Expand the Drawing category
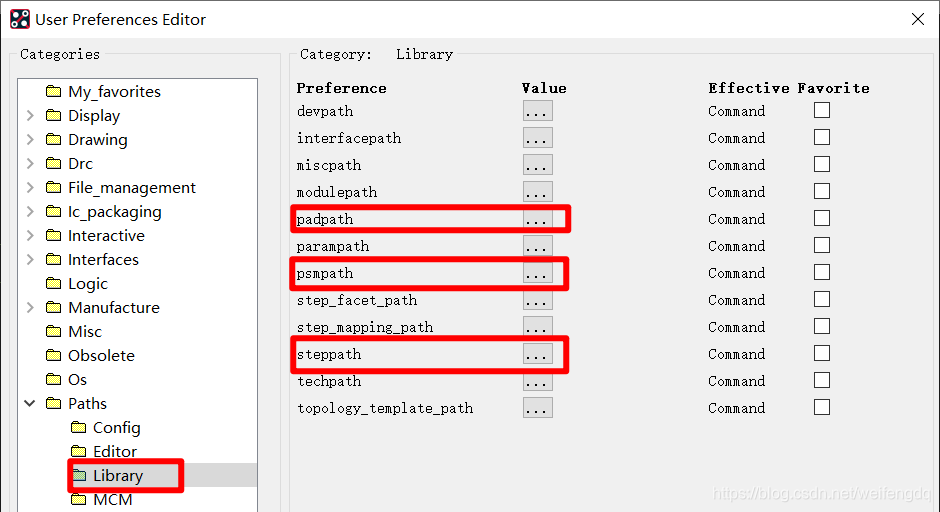This screenshot has height=512, width=940. (30, 139)
